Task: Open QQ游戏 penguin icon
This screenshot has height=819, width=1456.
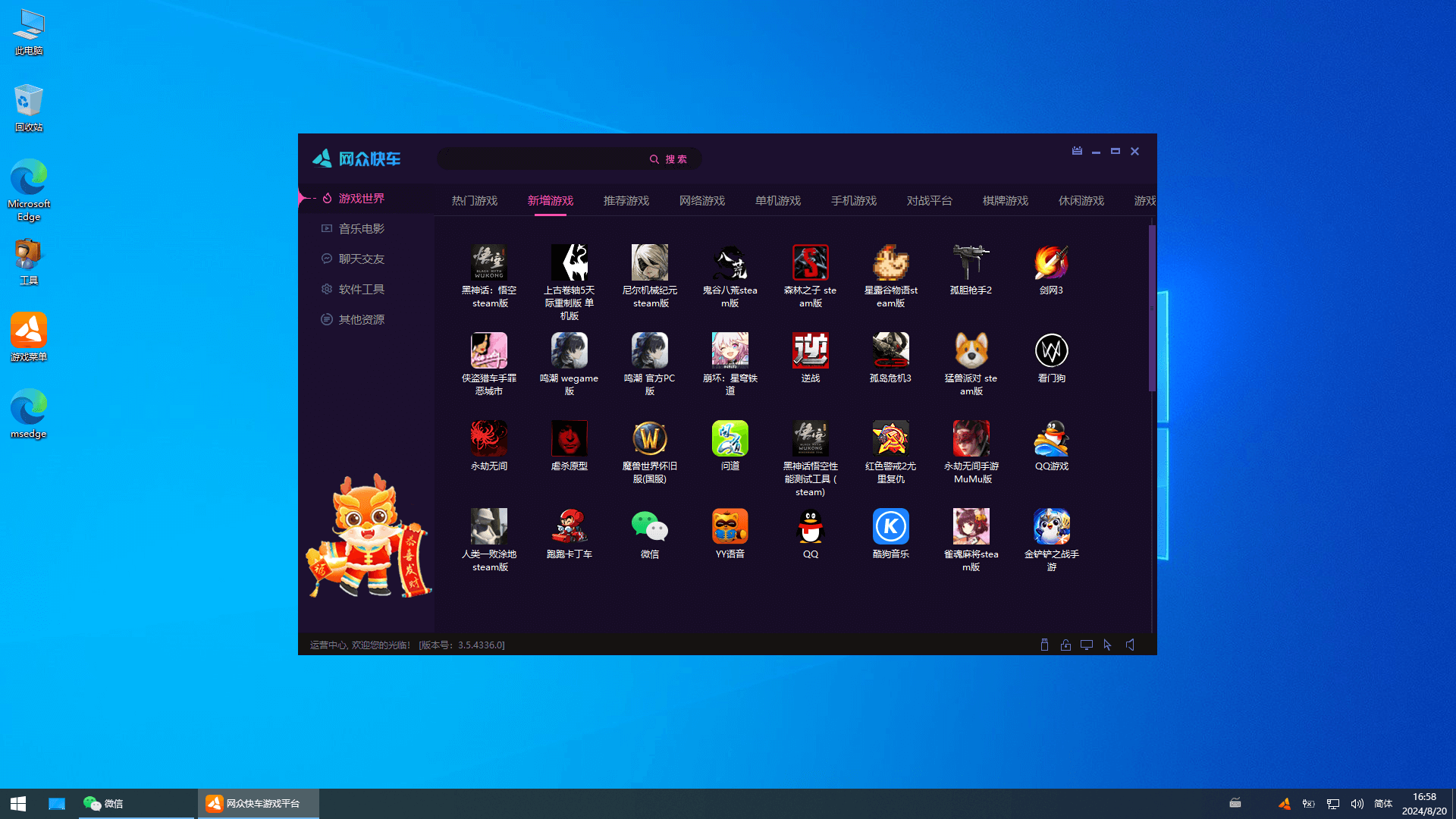Action: pyautogui.click(x=1052, y=438)
